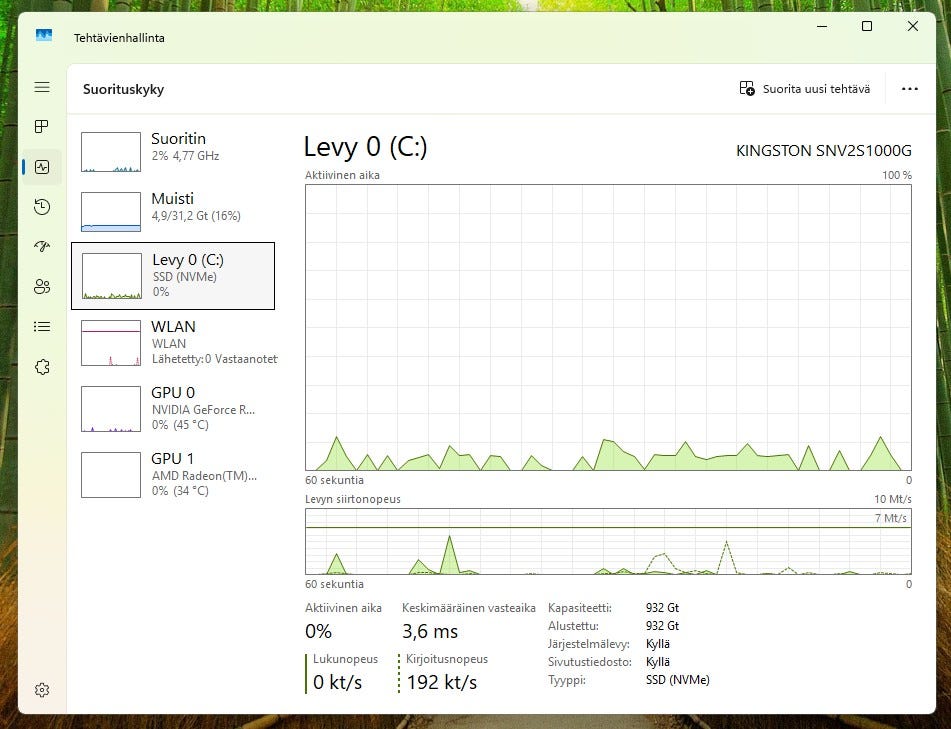Click the 0 kt/s read speed value
The height and width of the screenshot is (729, 951).
[337, 683]
